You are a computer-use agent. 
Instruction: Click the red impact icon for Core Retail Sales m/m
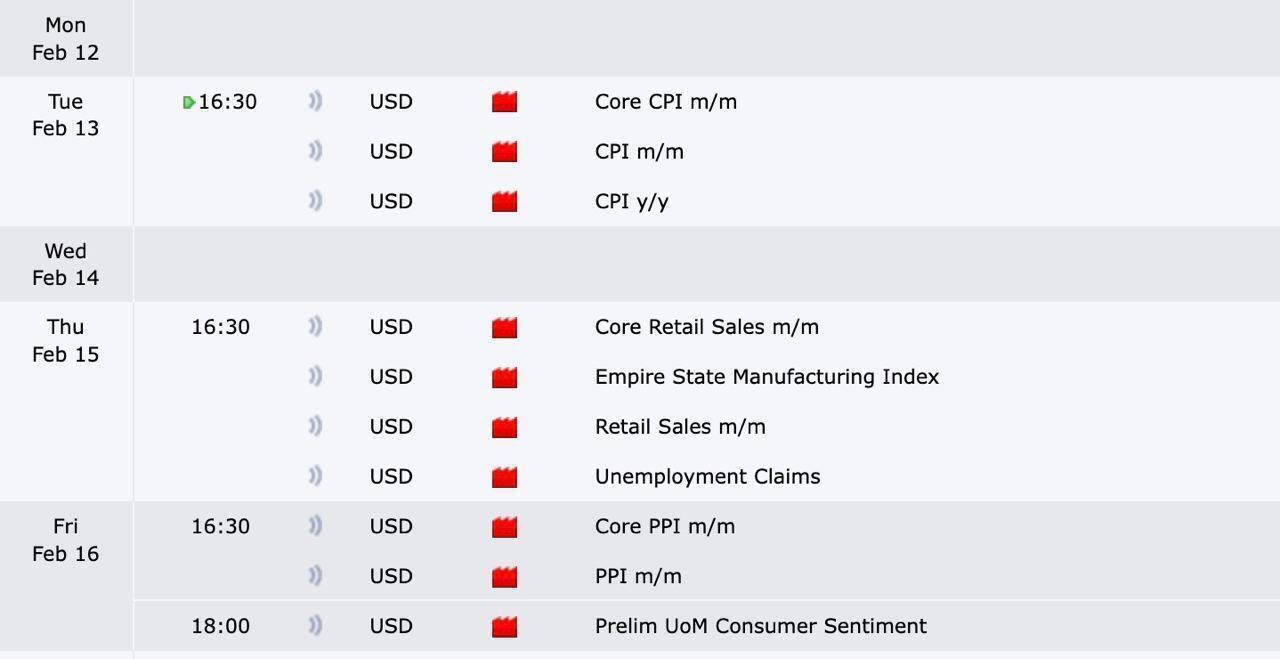(x=505, y=327)
